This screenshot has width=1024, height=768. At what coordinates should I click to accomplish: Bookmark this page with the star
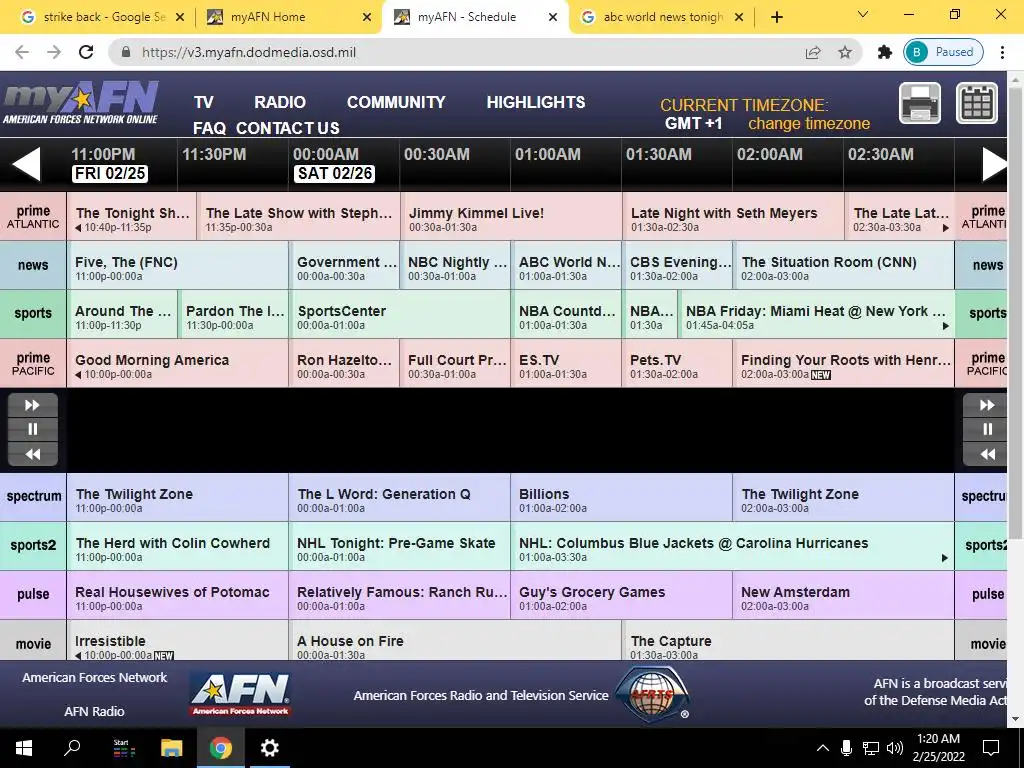coord(845,52)
